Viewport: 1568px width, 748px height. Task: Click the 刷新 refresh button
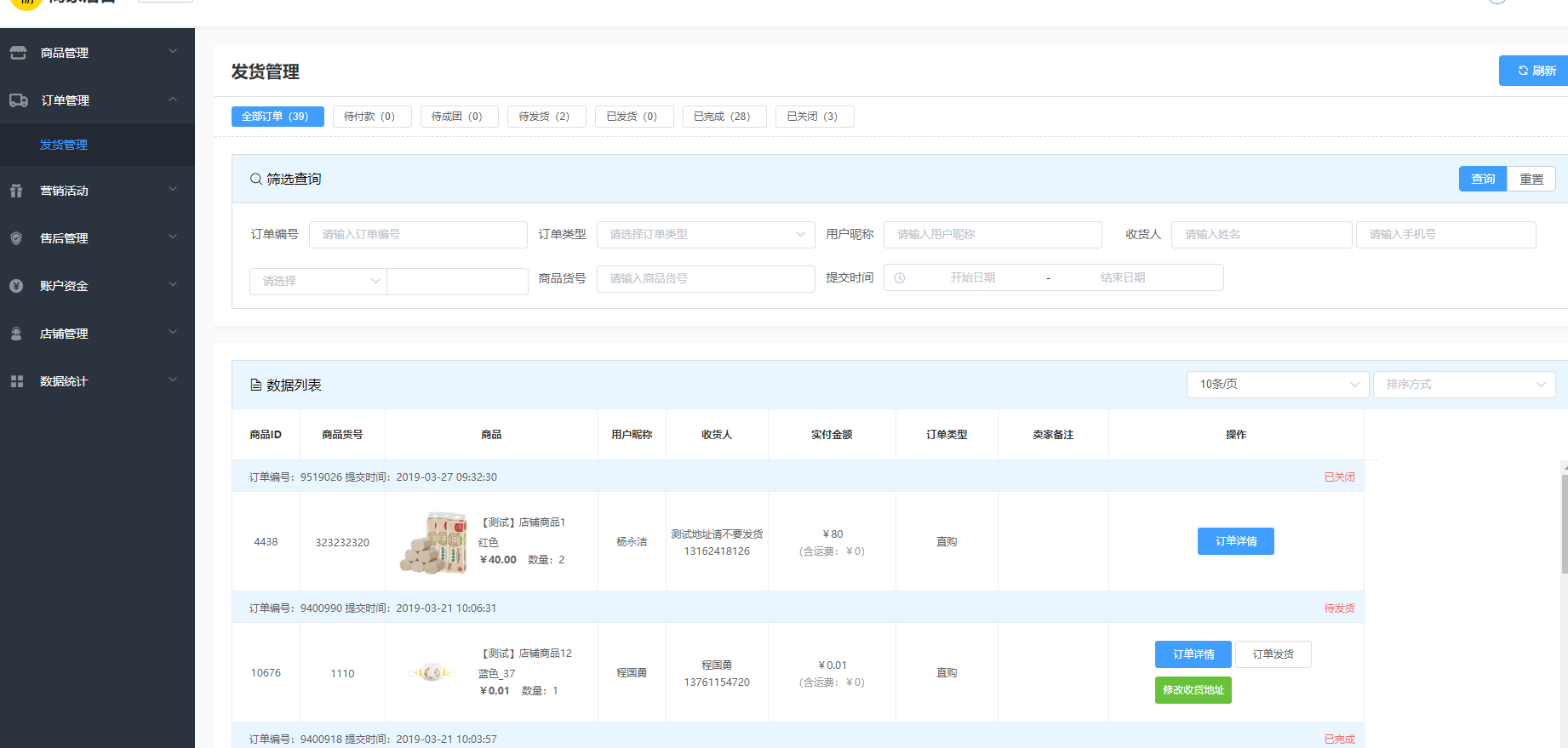tap(1534, 71)
